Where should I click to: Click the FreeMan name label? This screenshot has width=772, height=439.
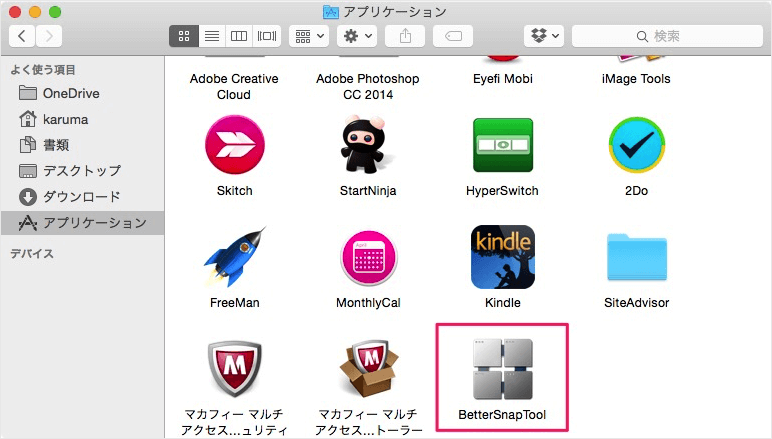point(234,303)
